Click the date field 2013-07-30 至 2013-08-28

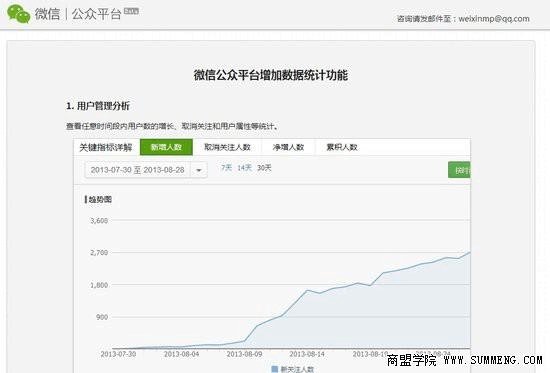138,170
